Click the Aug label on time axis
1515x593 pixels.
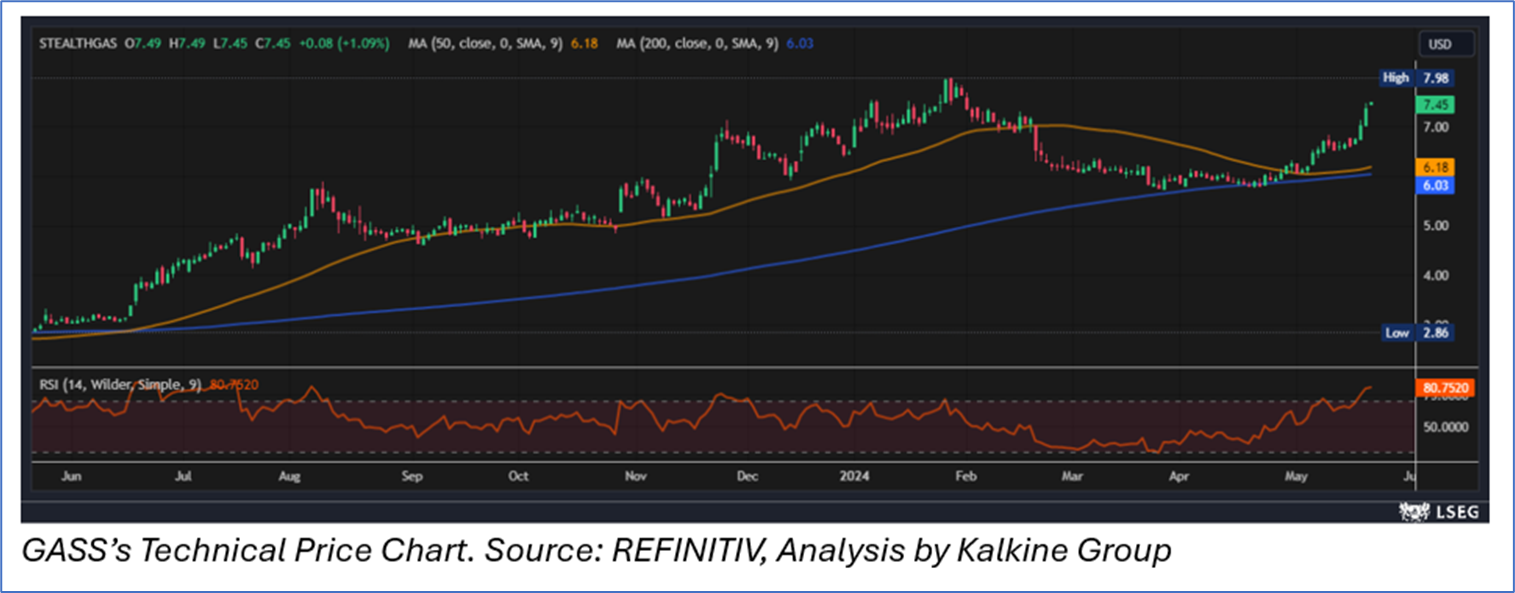pyautogui.click(x=291, y=477)
